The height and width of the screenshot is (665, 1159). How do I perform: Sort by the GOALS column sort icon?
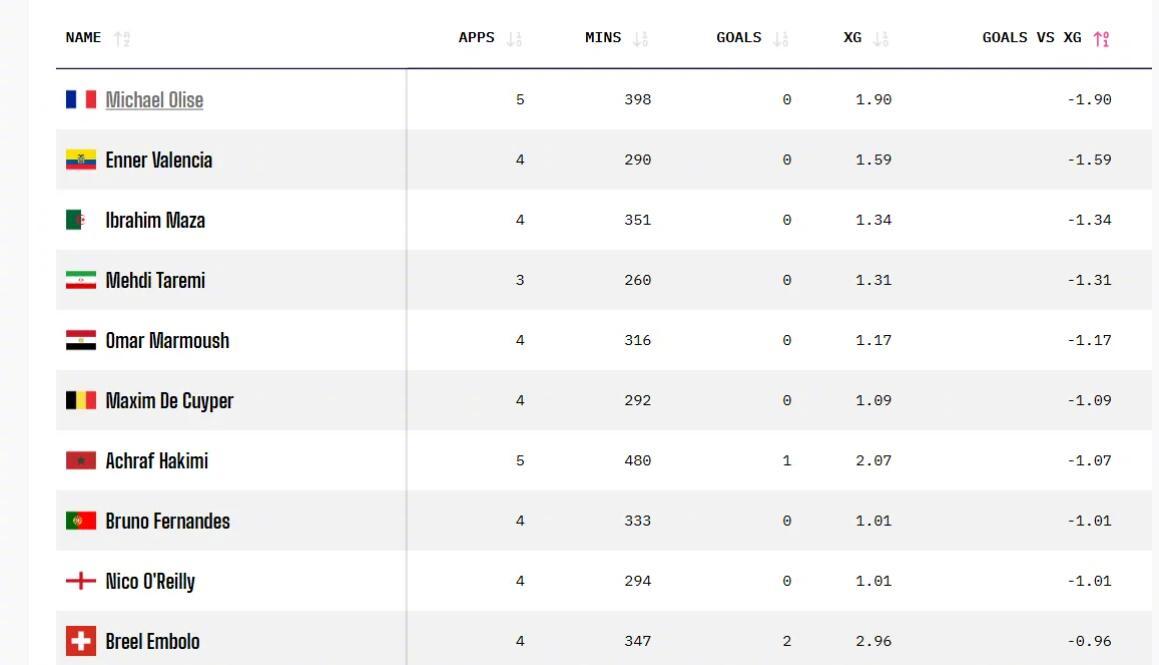tap(781, 38)
